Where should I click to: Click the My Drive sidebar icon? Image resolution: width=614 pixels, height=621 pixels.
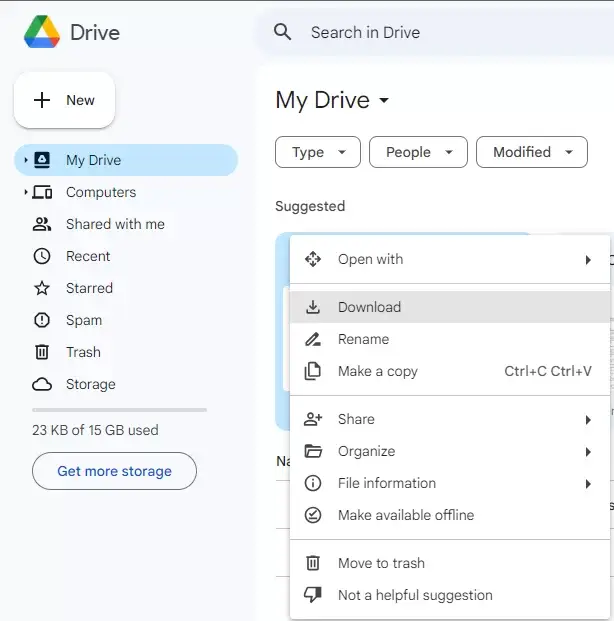tap(42, 160)
